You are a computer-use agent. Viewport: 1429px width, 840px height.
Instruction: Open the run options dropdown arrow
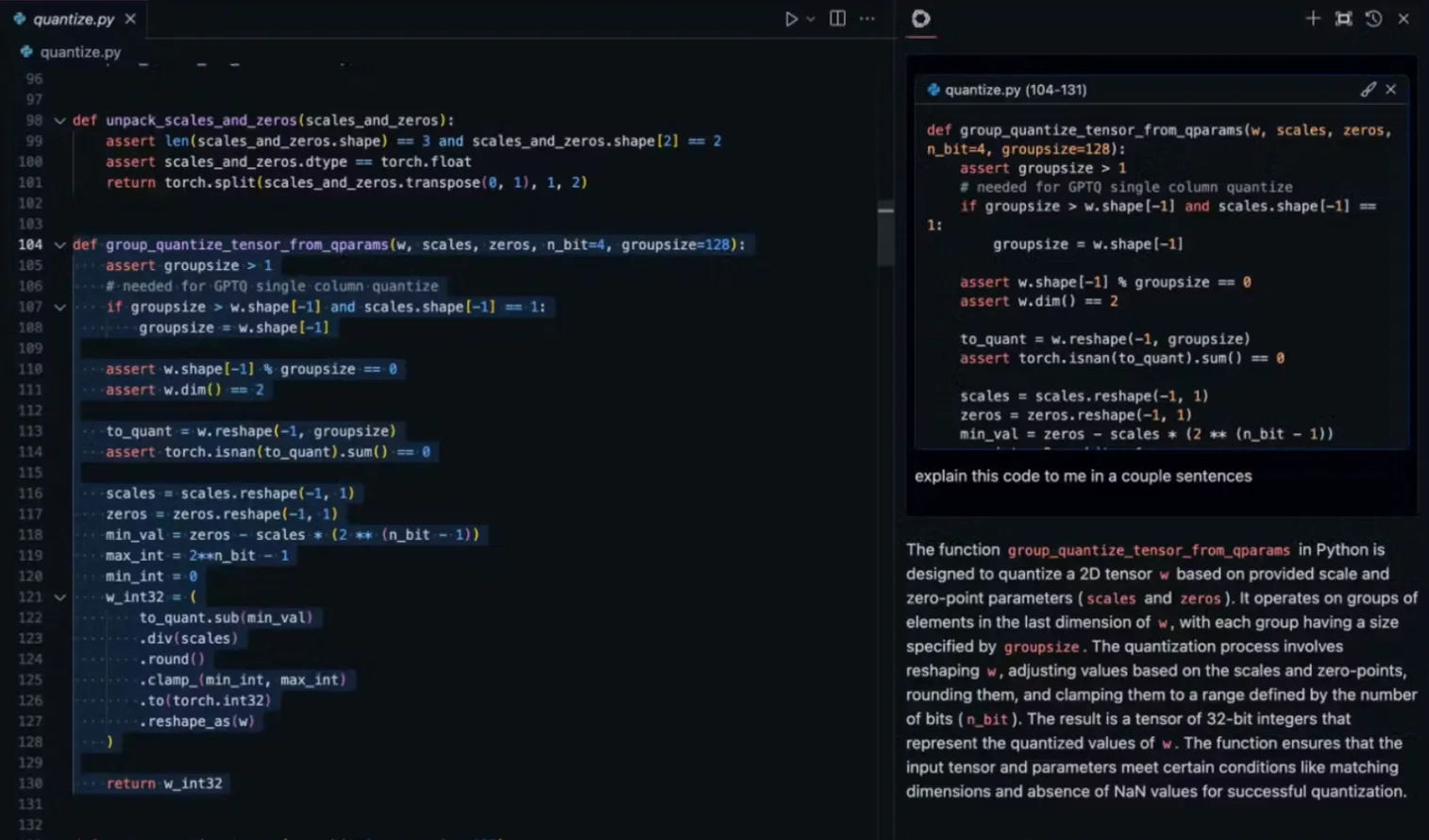click(x=811, y=19)
